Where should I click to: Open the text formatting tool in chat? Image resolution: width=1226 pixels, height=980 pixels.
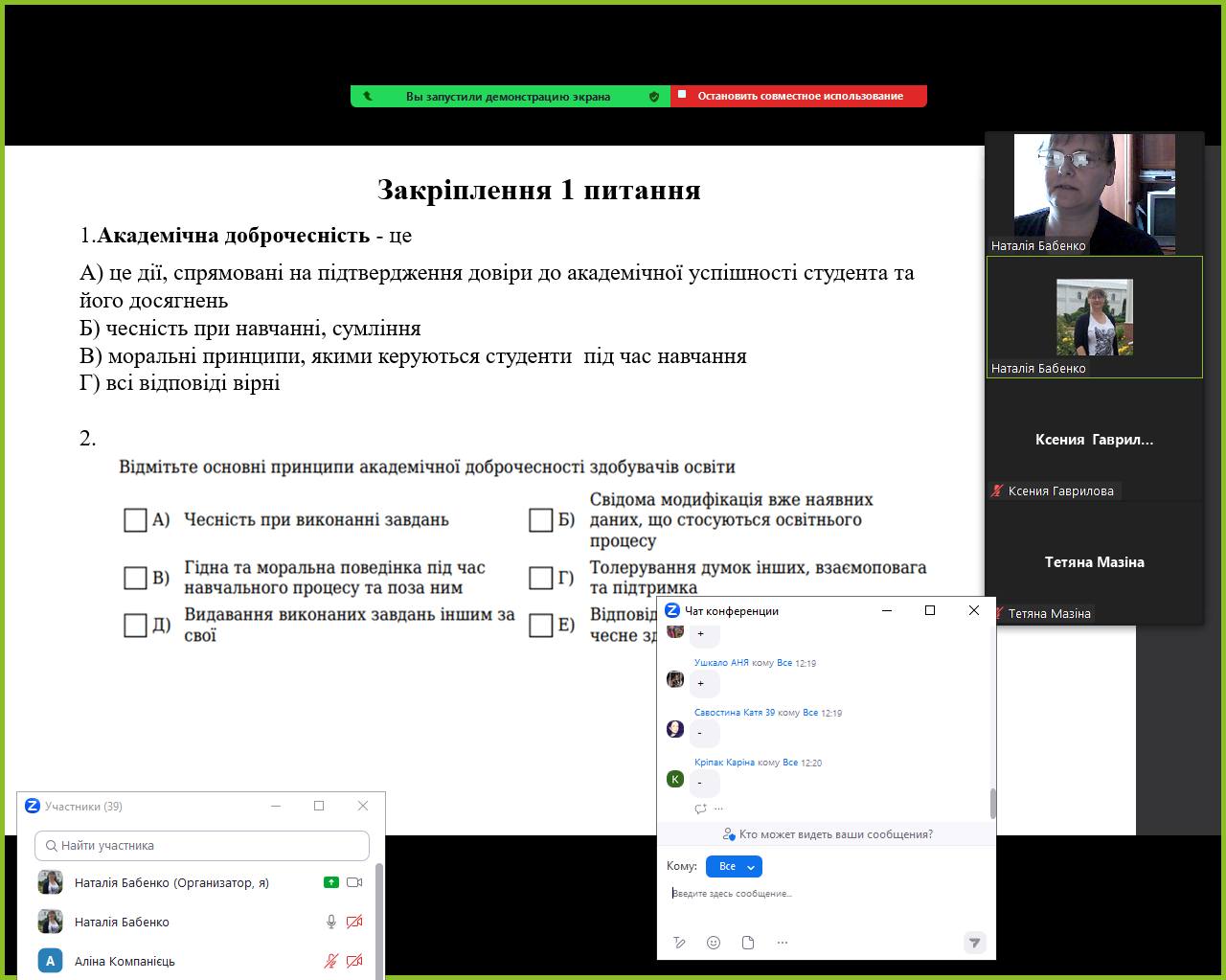tap(679, 943)
